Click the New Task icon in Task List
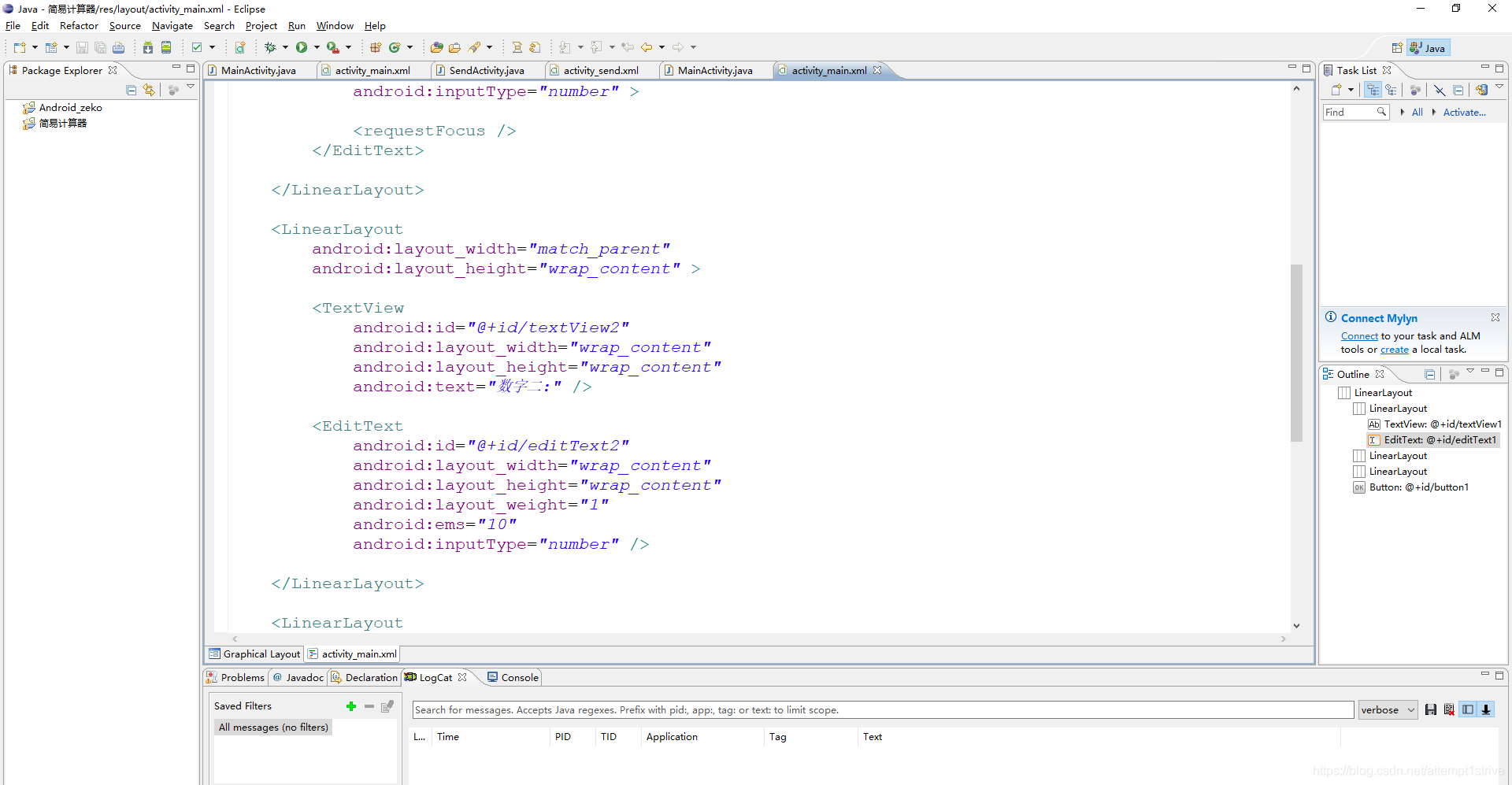 (1336, 90)
